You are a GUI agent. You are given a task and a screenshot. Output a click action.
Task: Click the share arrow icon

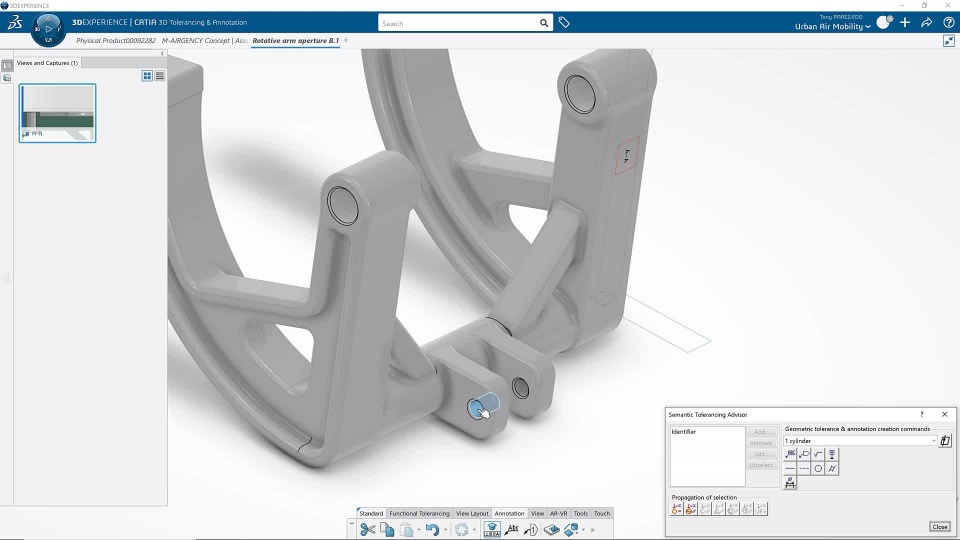pyautogui.click(x=926, y=23)
